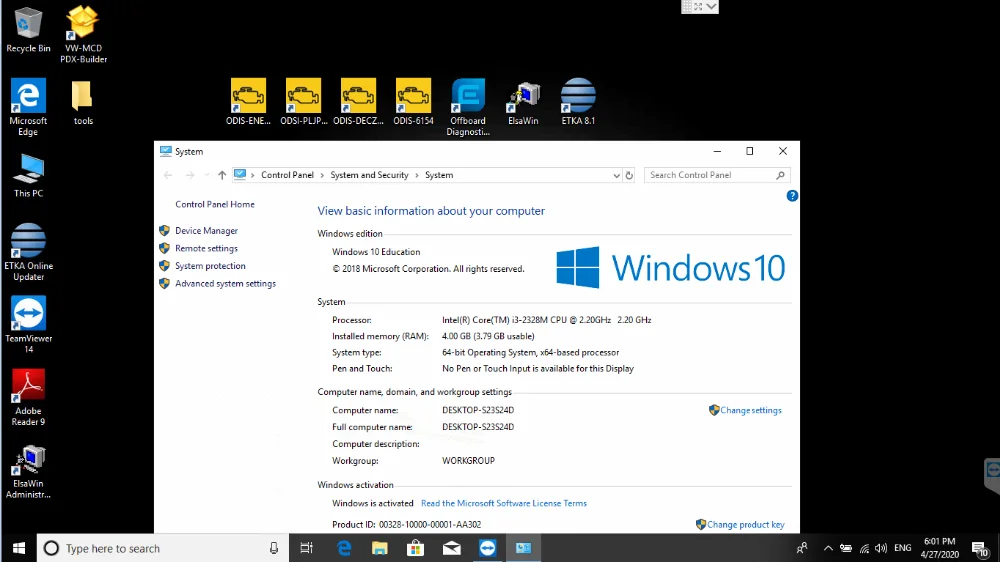
Task: Open Mail app from the taskbar
Action: click(452, 548)
